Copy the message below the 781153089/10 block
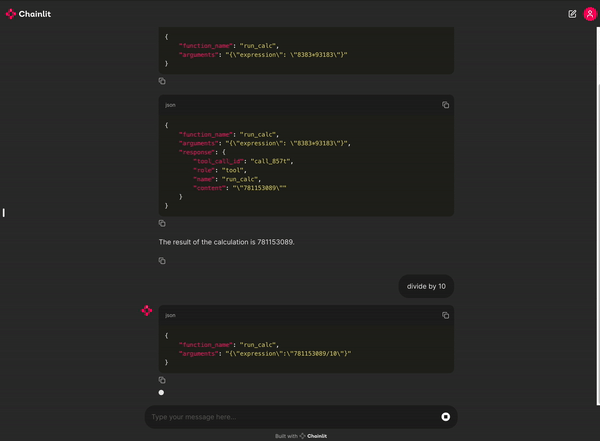The width and height of the screenshot is (600, 441). 162,380
